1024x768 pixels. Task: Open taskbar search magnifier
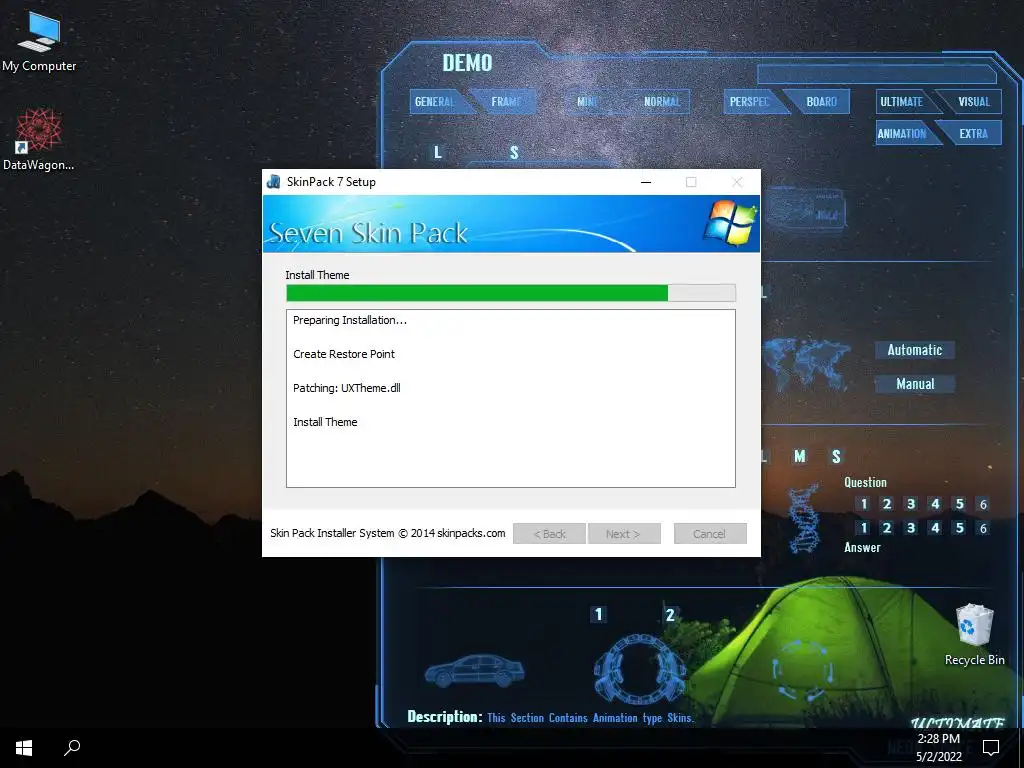pyautogui.click(x=72, y=748)
